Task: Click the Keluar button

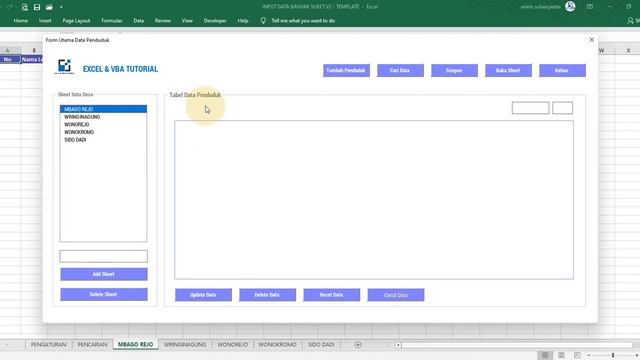Action: pyautogui.click(x=562, y=70)
